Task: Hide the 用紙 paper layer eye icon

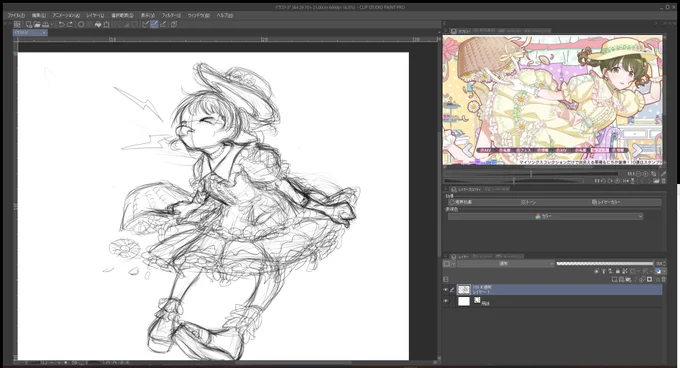Action: coord(446,301)
